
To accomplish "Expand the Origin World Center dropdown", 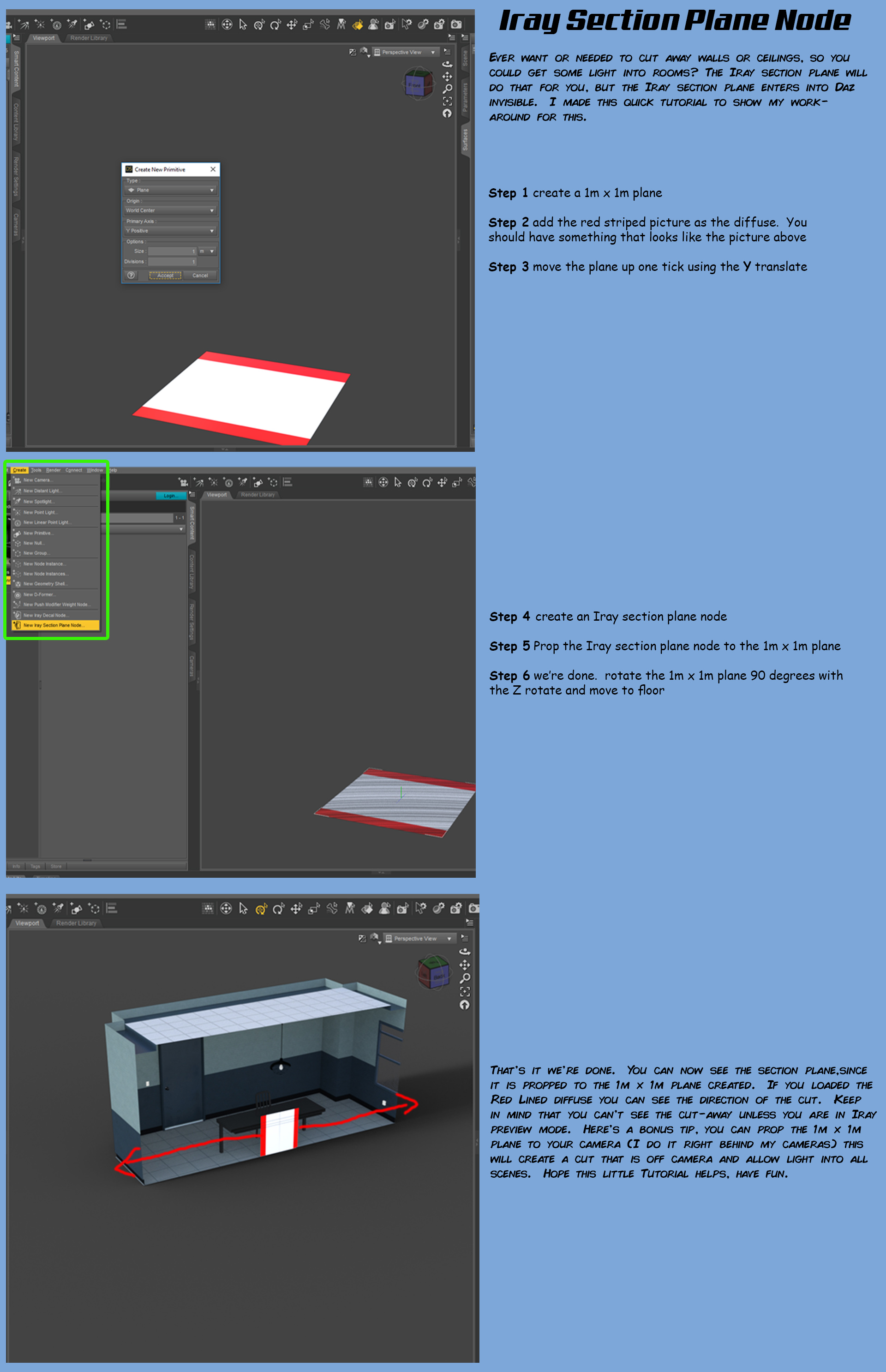I will 170,210.
